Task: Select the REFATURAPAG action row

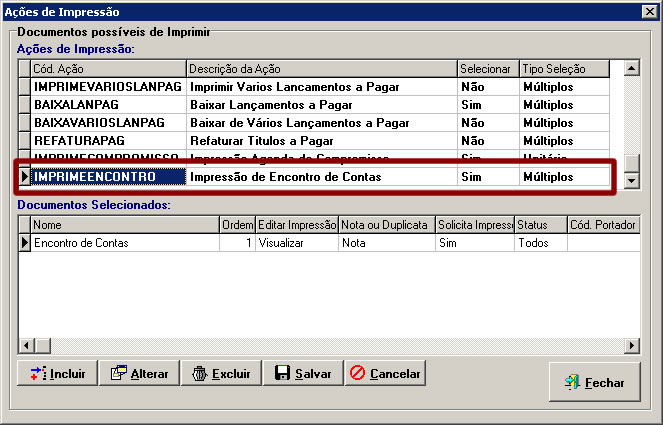Action: 107,141
